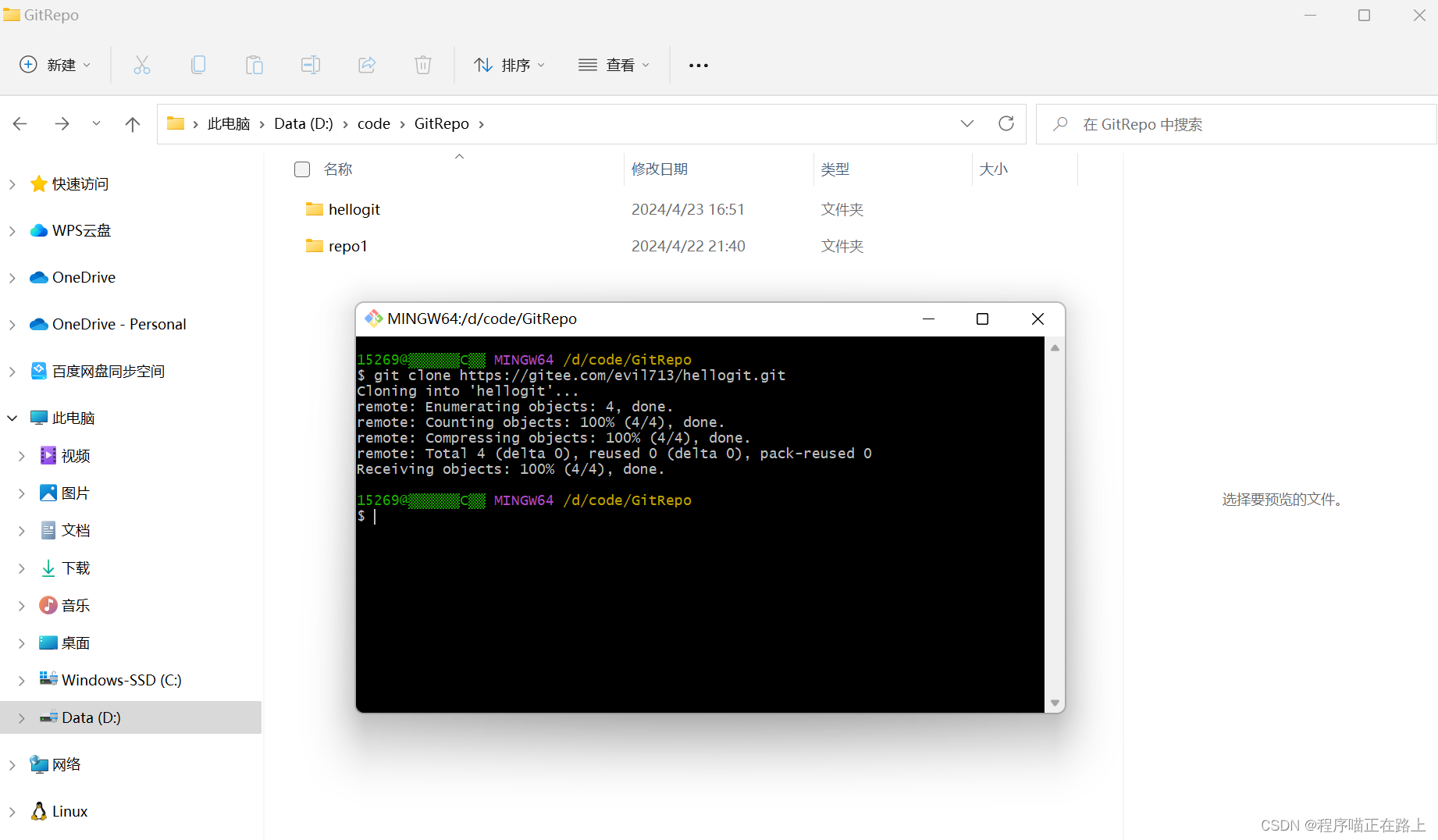Click the Cut scissors icon in toolbar
The width and height of the screenshot is (1438, 840).
tap(141, 65)
